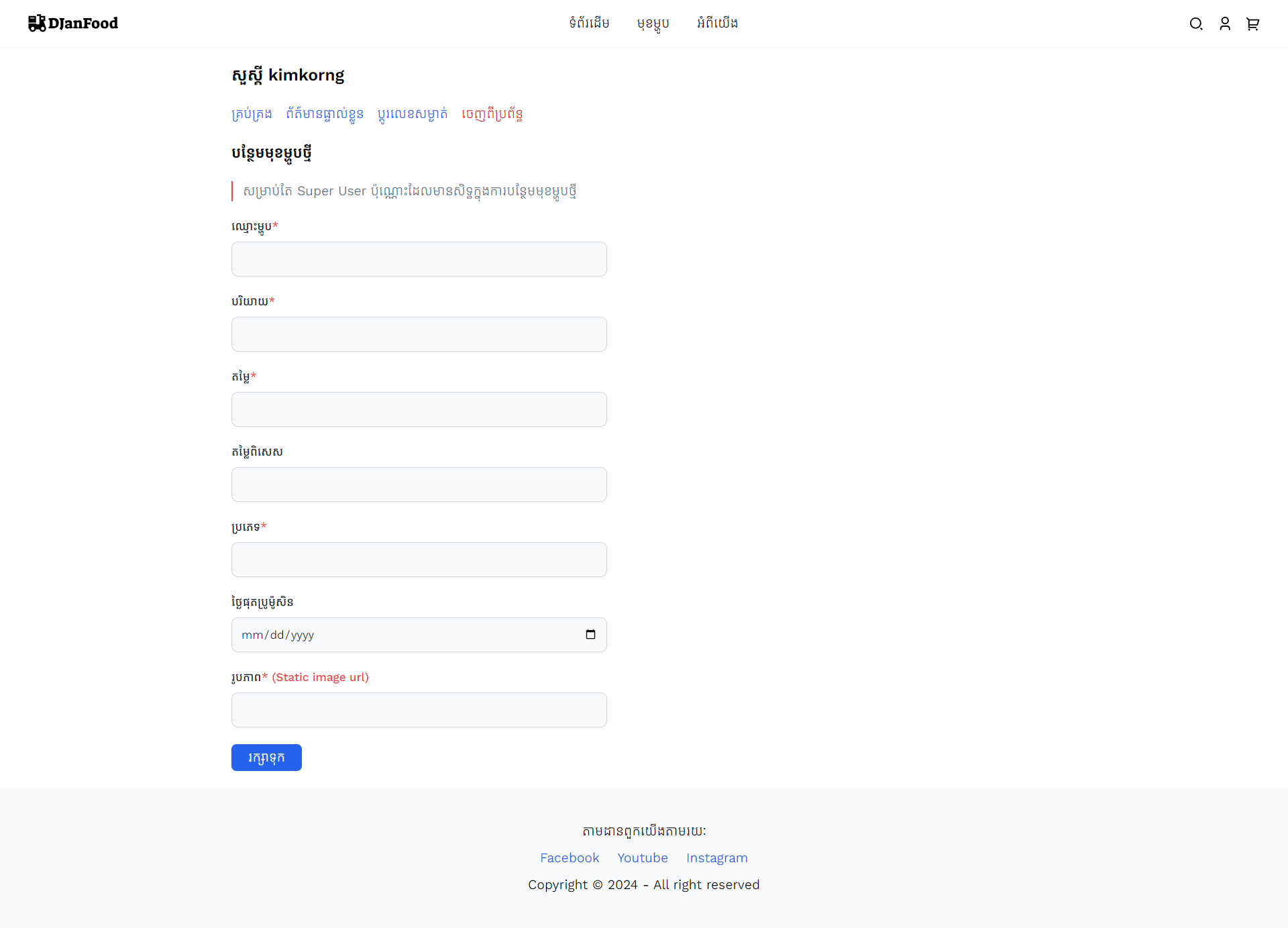Click the ថ្ងៃផុតប្រូម៉ូស date picker field

(419, 634)
